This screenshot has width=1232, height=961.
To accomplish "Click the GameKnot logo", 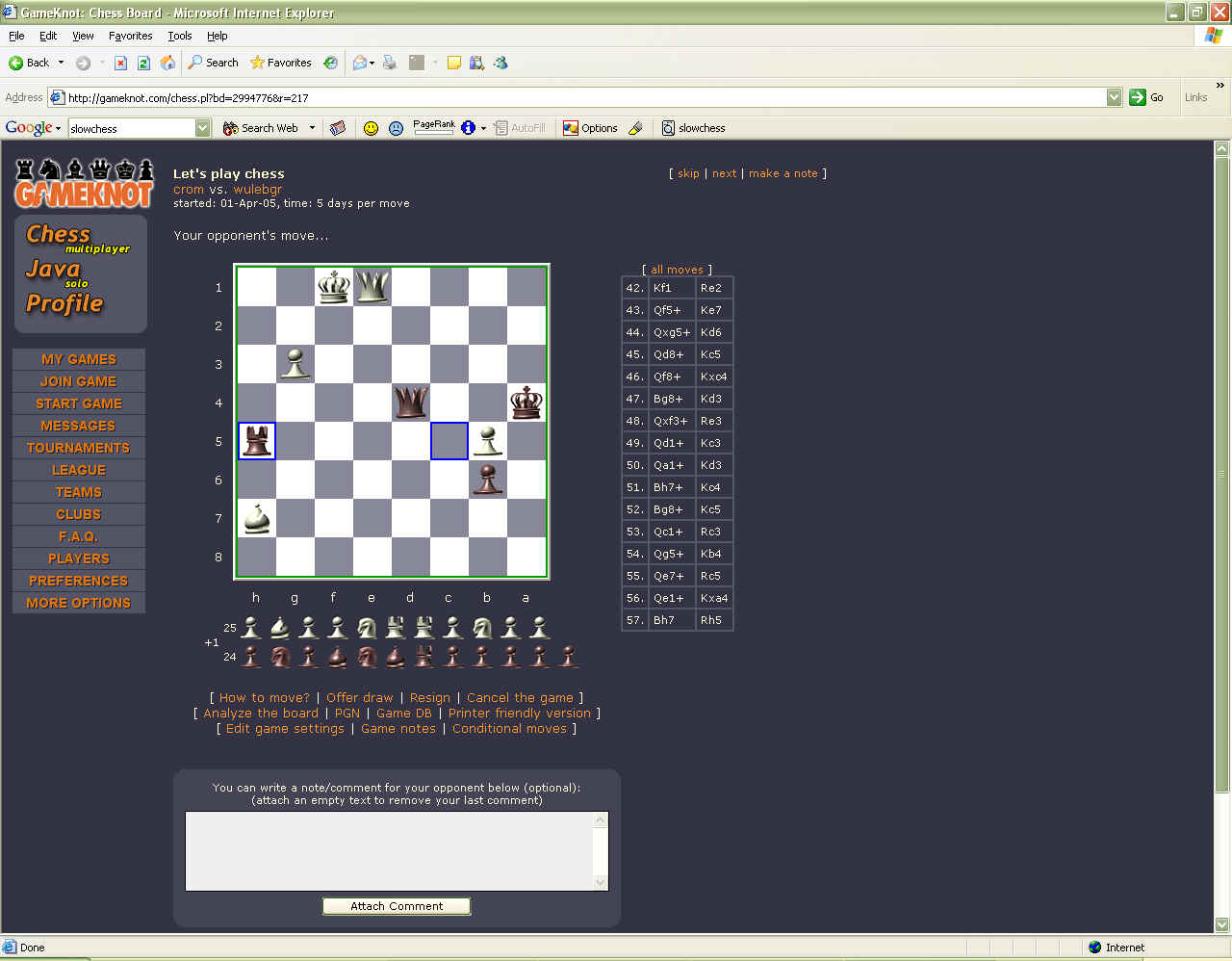I will 83,183.
